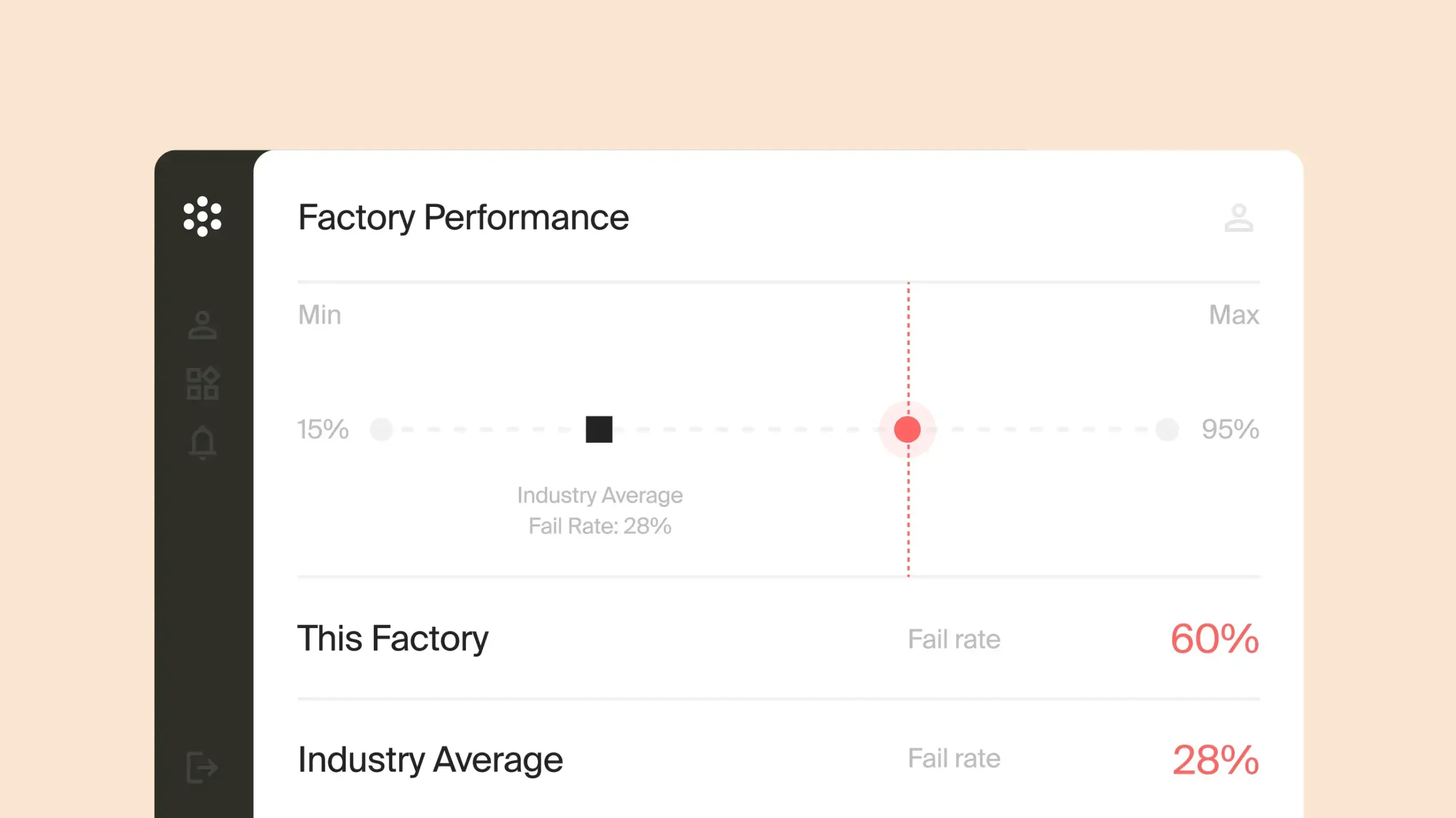1456x818 pixels.
Task: Click the 28% industry fail rate value
Action: coord(1215,760)
